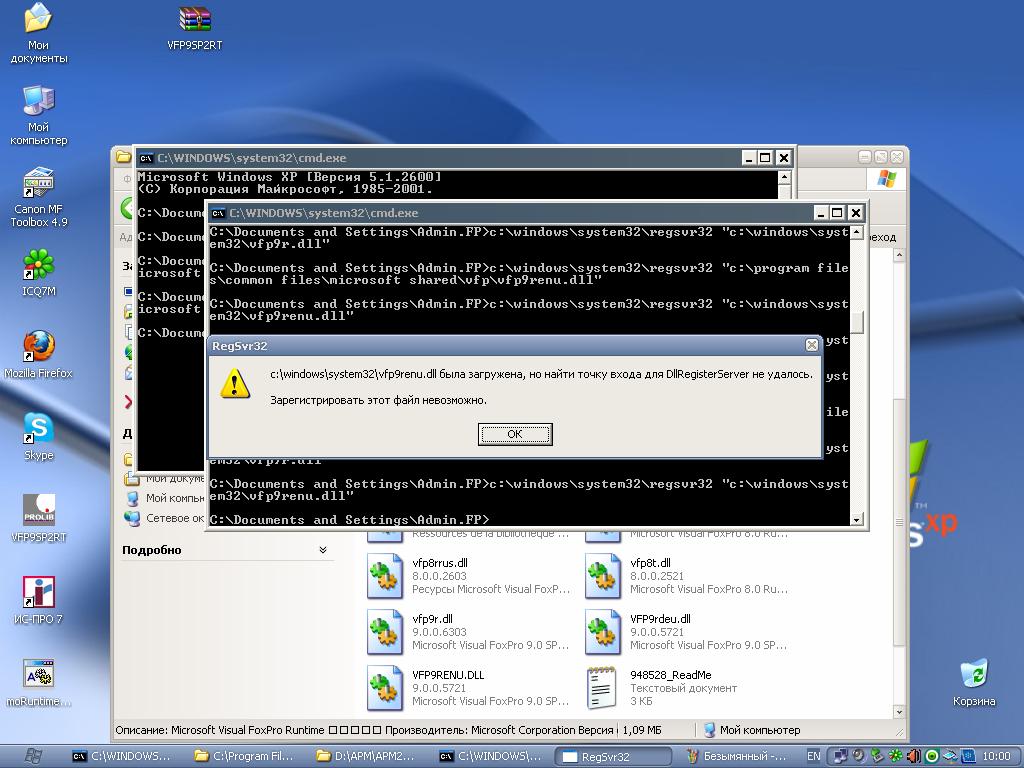
Task: Click the front cmd window system menu icon
Action: [x=218, y=213]
